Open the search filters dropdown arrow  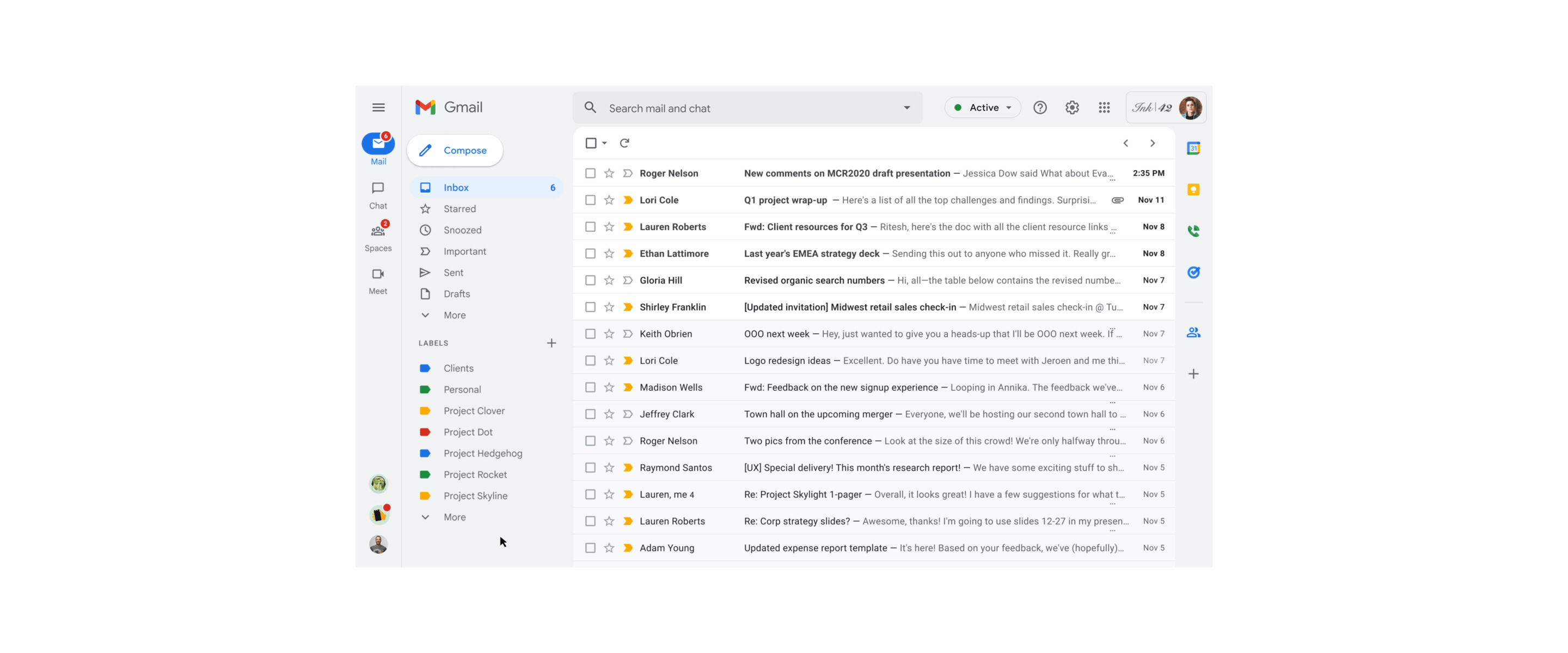[x=906, y=108]
